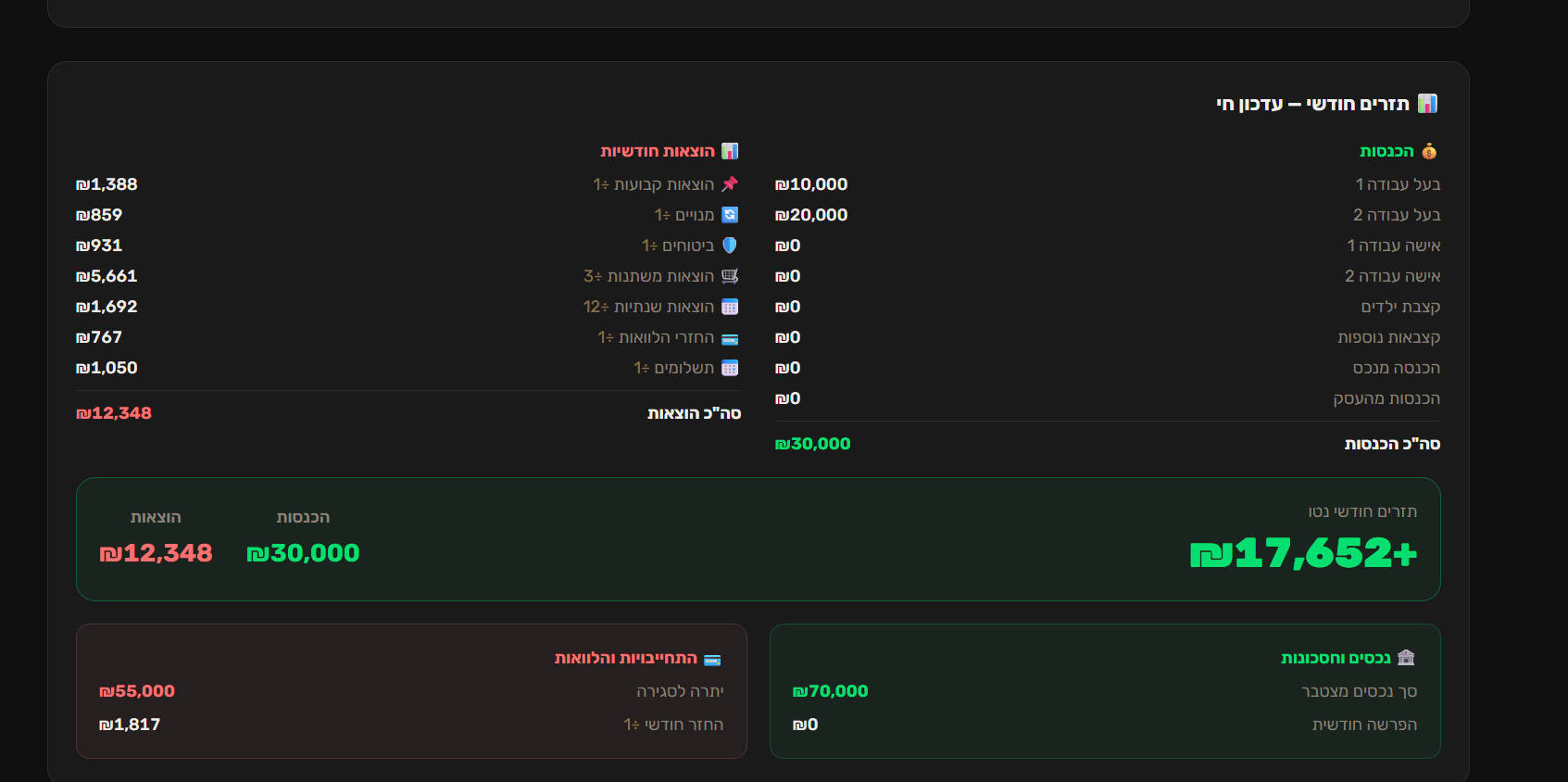Click the ₪0 value for קצבאות נוספות

(x=788, y=337)
